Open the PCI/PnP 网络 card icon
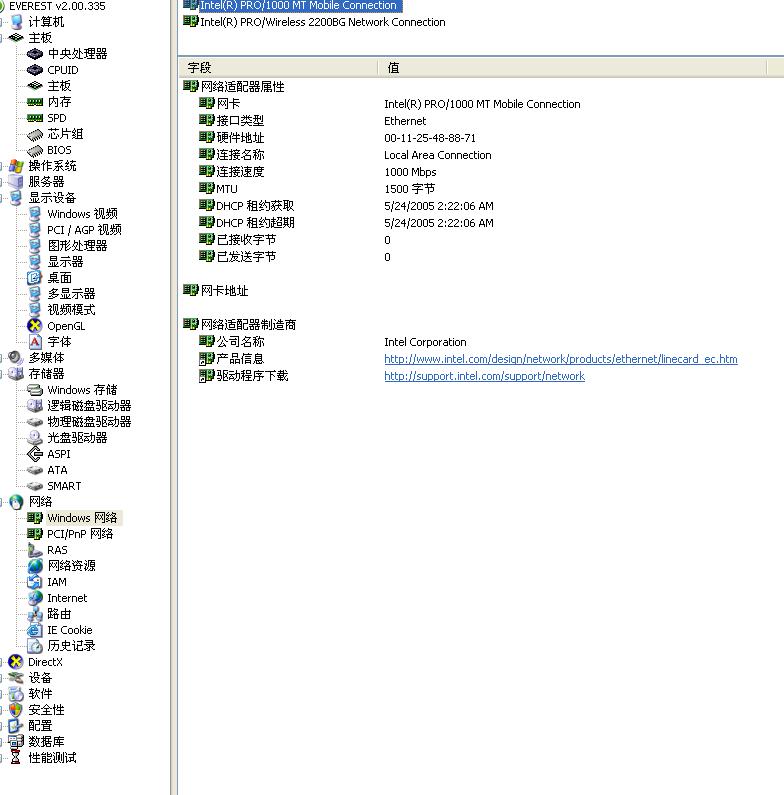 [x=34, y=534]
